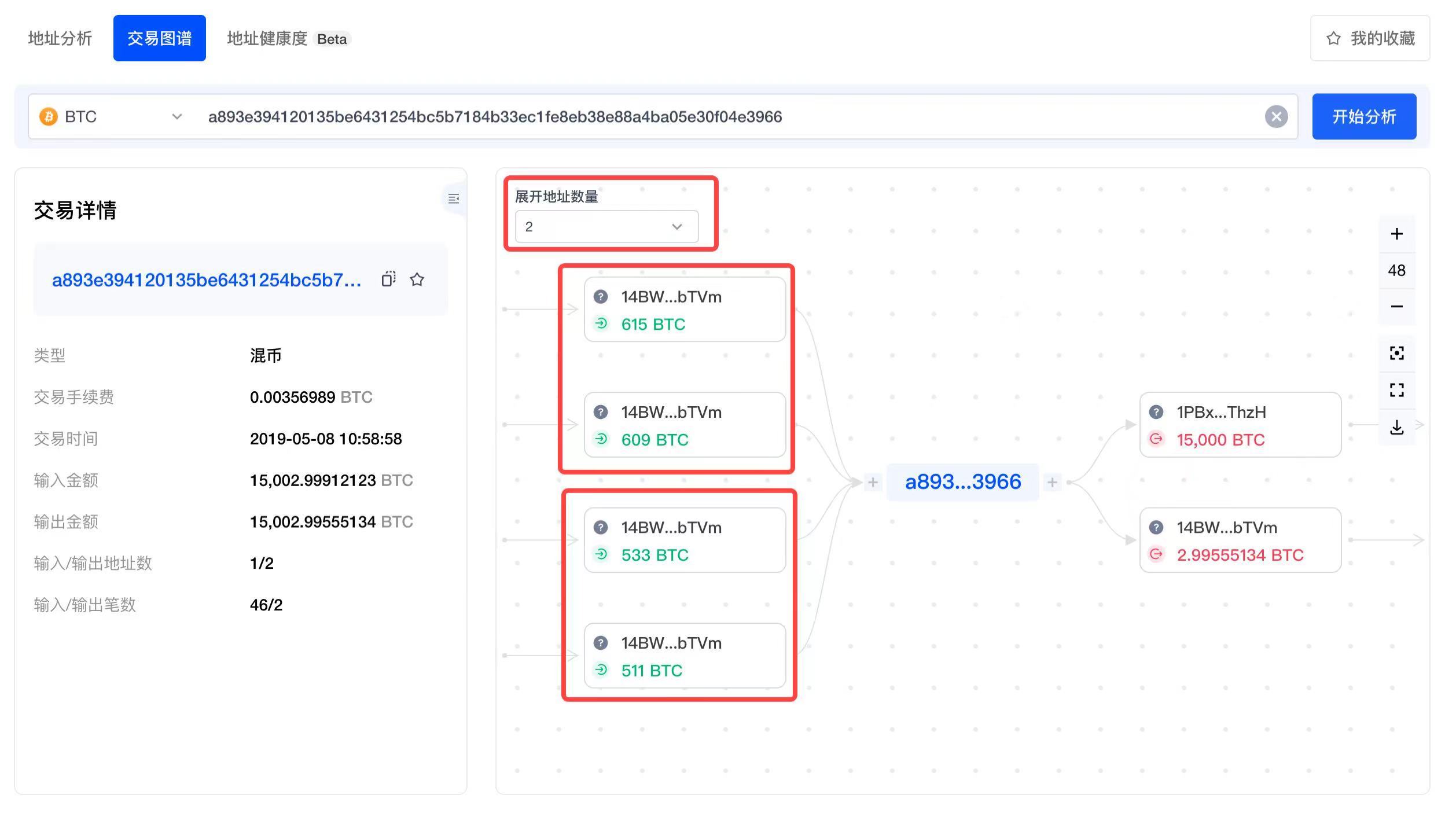Image resolution: width=1456 pixels, height=824 pixels.
Task: Click red outflow icon on 2.99555134 BTC node
Action: [x=1156, y=554]
